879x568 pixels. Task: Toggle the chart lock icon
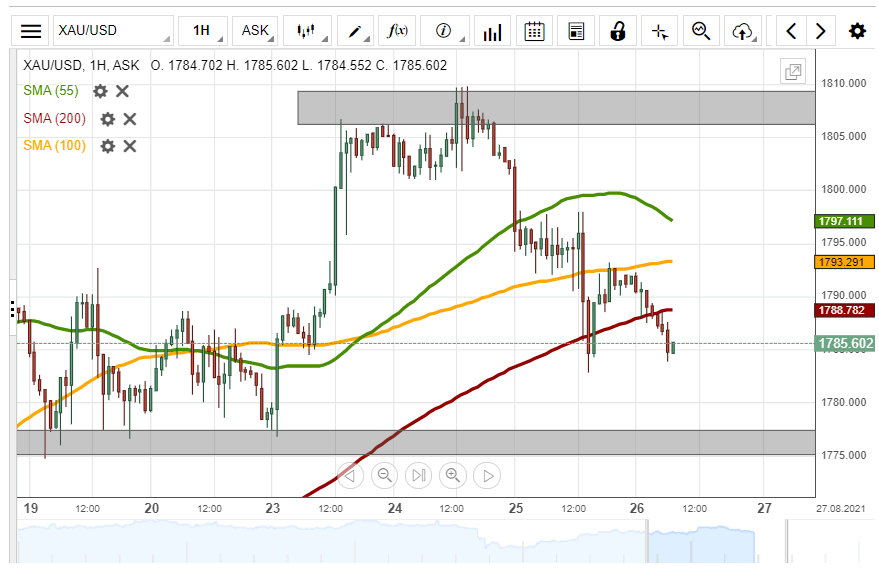tap(618, 31)
